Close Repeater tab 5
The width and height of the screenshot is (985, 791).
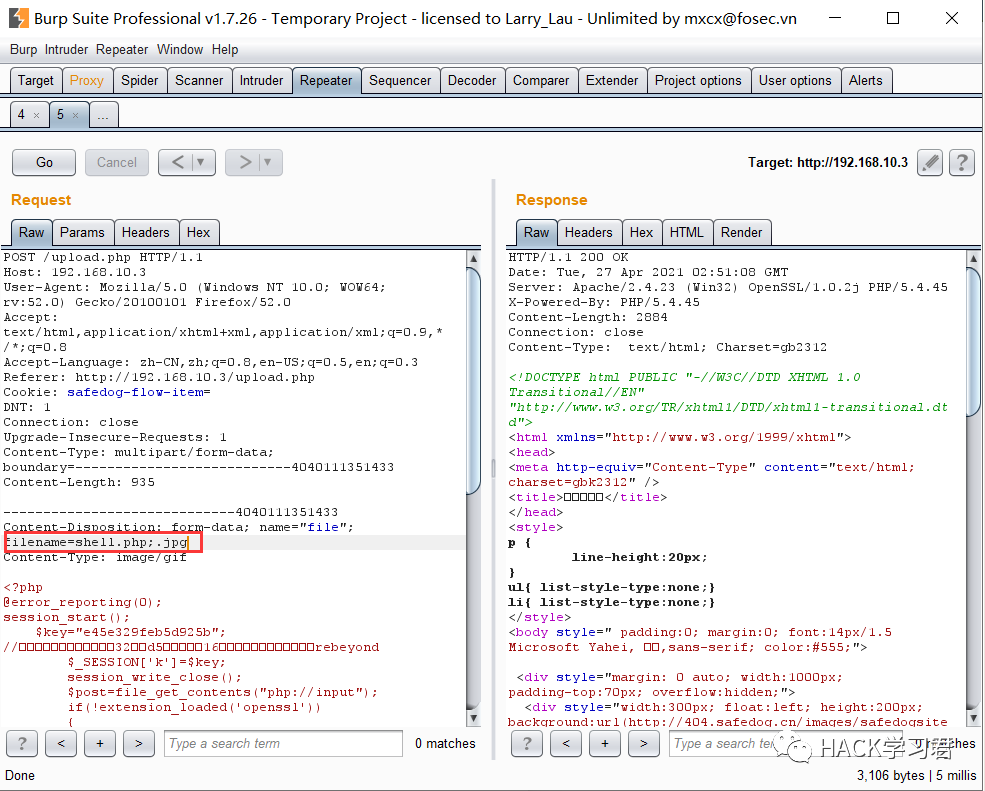75,115
